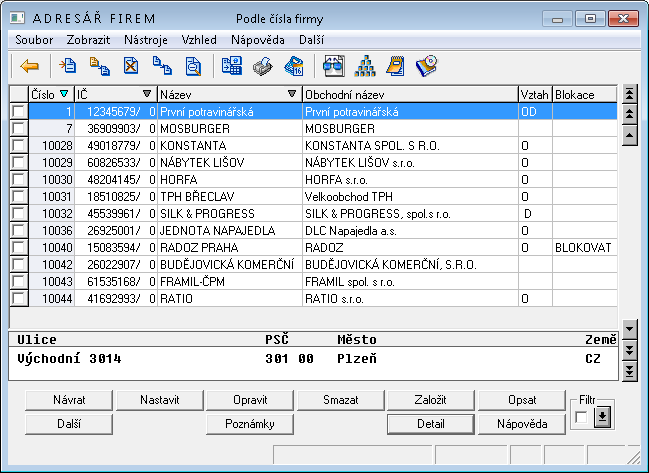Image resolution: width=649 pixels, height=473 pixels.
Task: Open the notepad icon in toolbar
Action: click(395, 67)
